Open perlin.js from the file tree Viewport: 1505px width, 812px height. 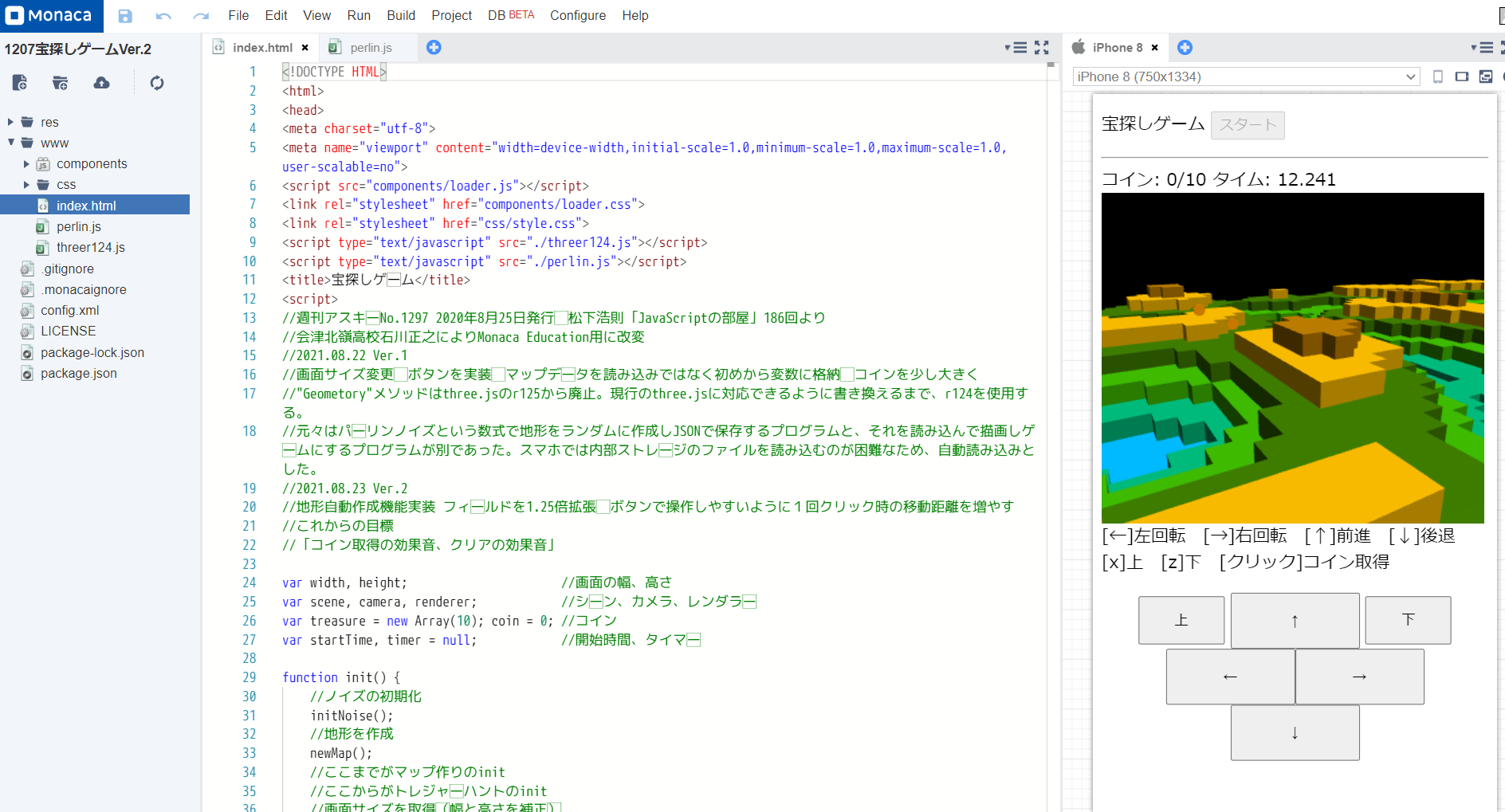78,226
